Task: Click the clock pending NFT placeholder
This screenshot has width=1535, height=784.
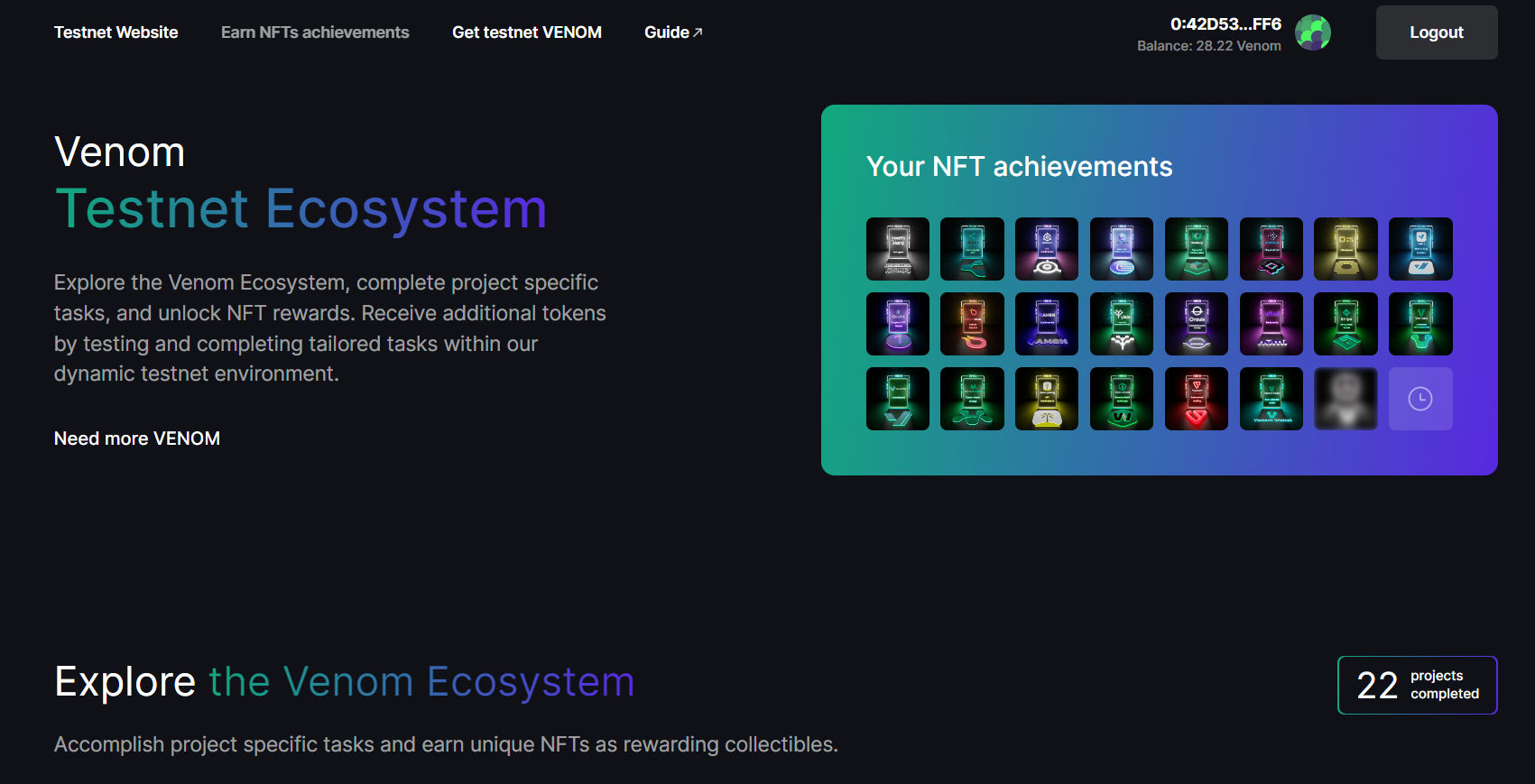Action: coord(1420,399)
